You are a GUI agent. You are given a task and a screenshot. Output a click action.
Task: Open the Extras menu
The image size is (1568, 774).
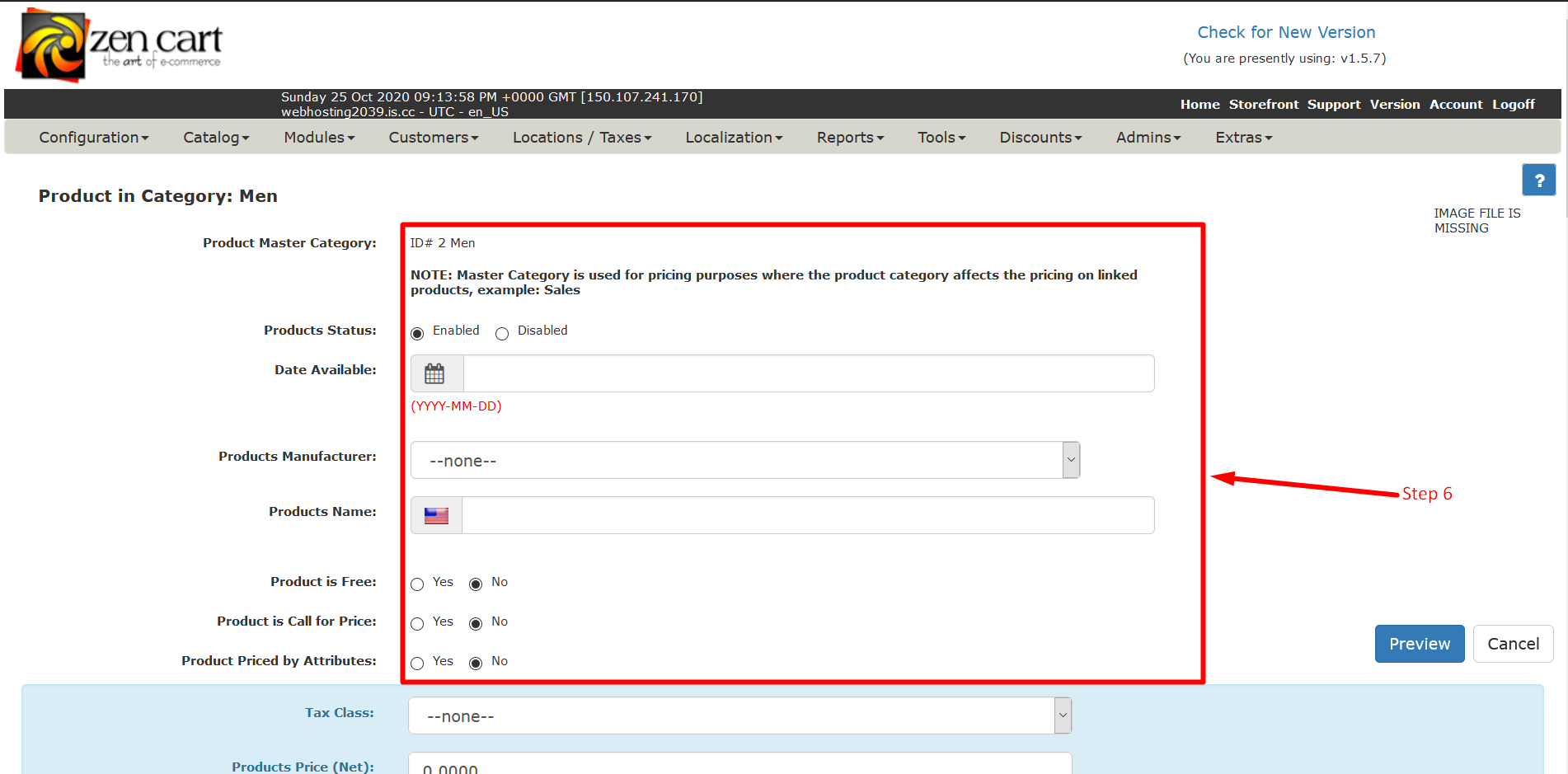coord(1243,138)
